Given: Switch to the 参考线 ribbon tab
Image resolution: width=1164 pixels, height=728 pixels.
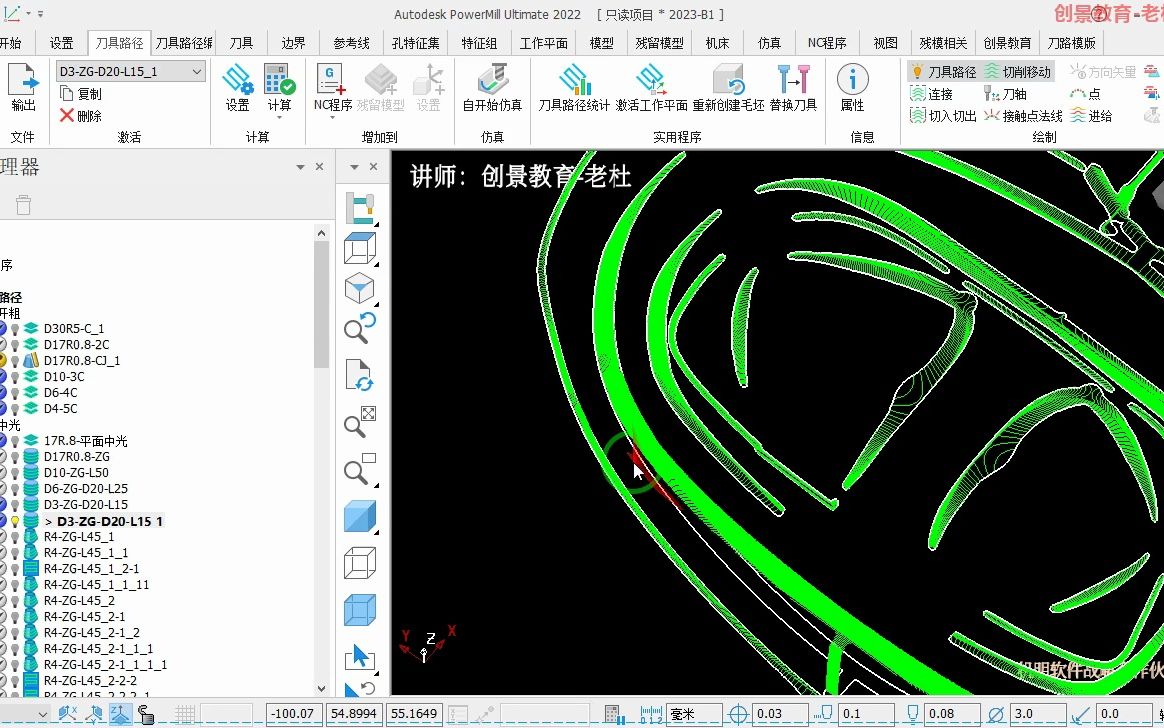Looking at the screenshot, I should (351, 43).
